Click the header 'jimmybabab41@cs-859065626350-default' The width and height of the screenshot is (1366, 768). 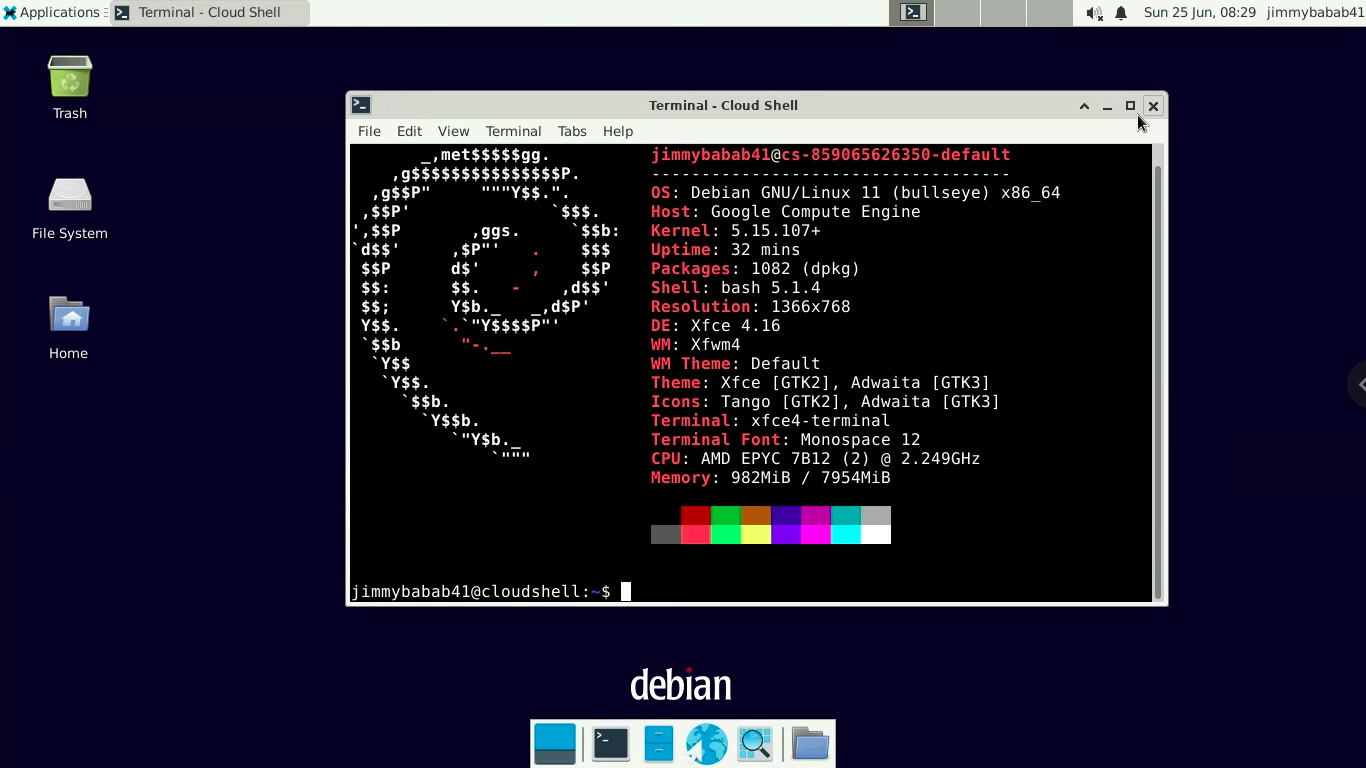[x=830, y=155]
